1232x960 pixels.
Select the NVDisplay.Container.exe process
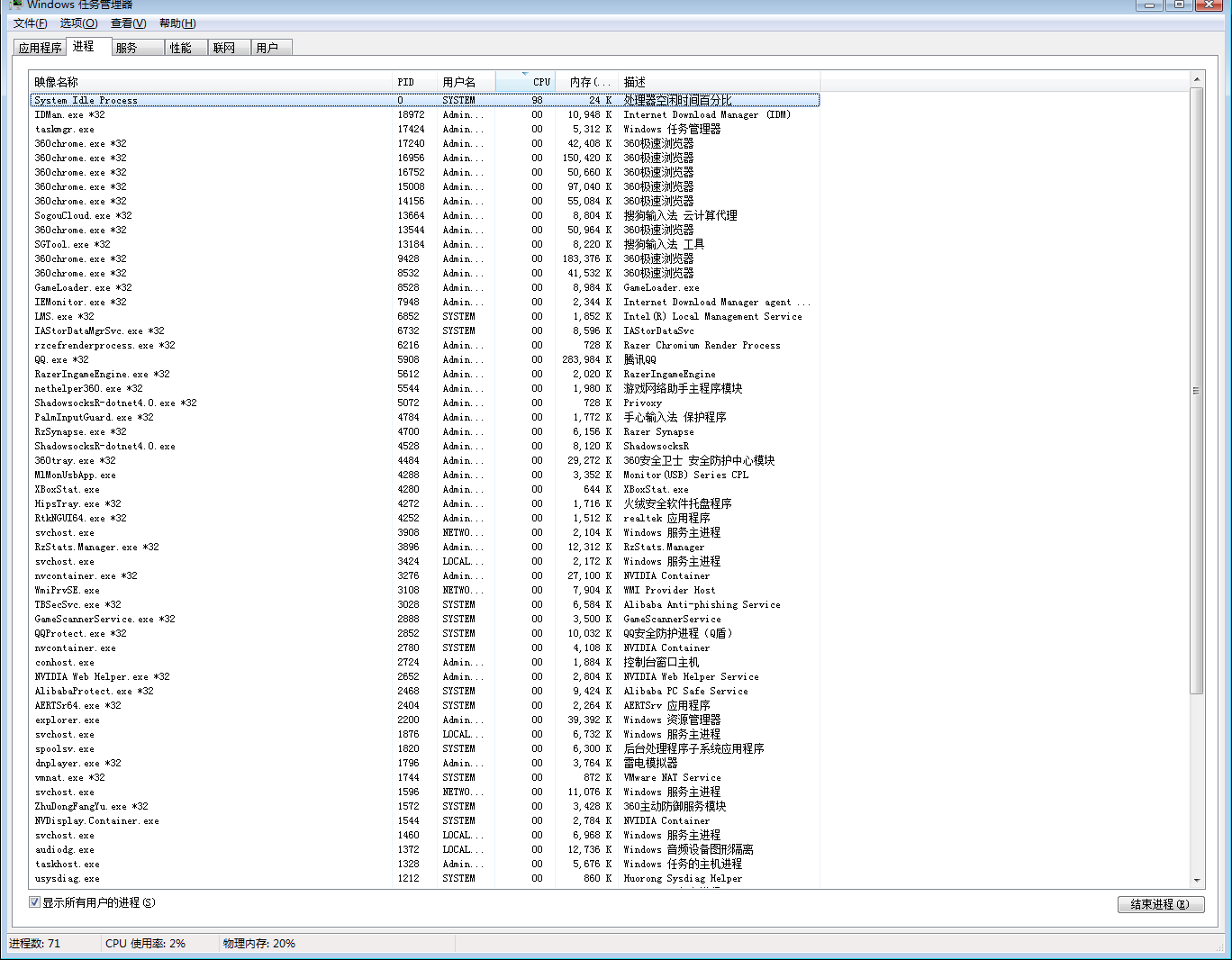click(425, 820)
